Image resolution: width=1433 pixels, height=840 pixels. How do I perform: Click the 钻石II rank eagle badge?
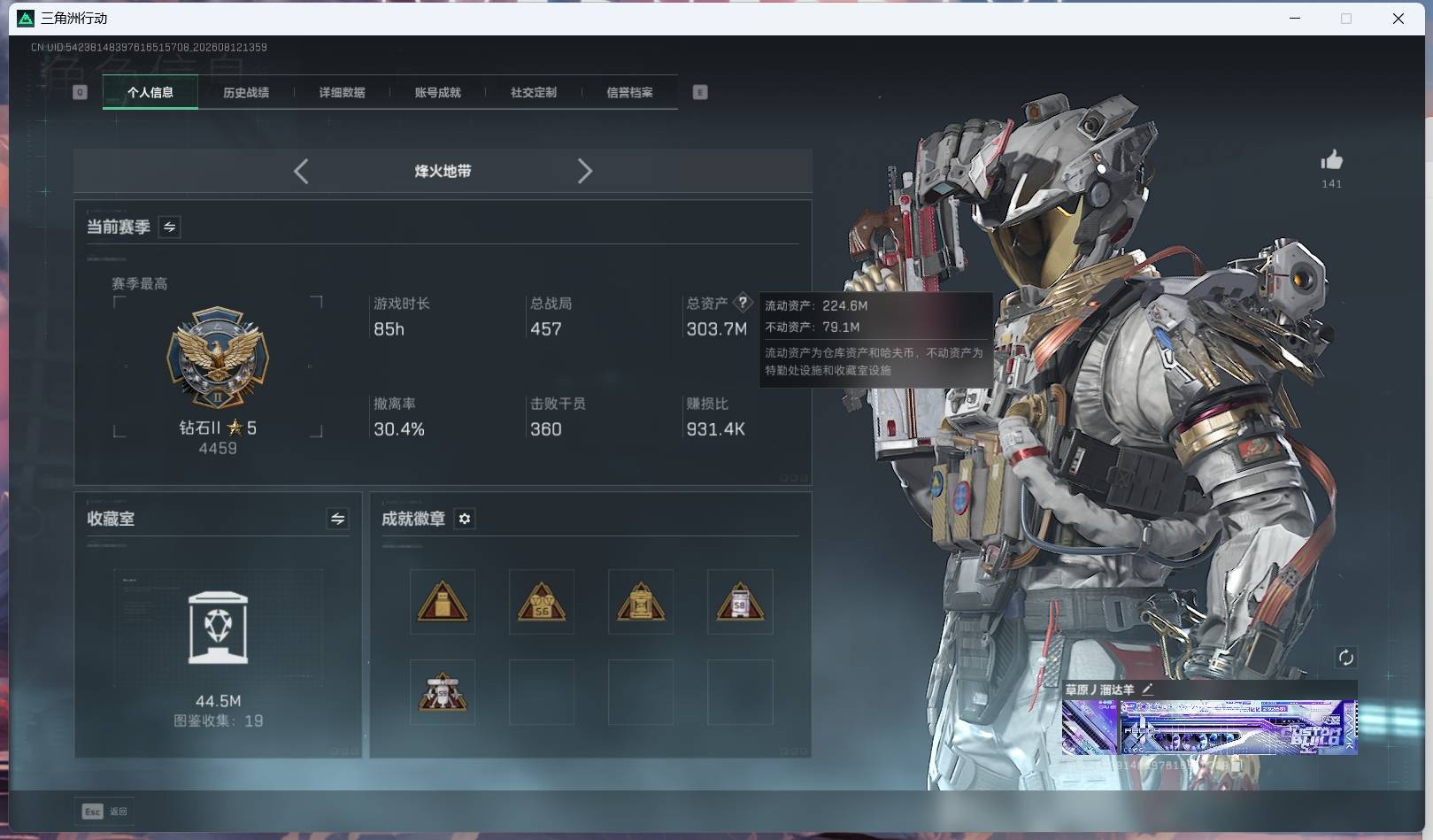pyautogui.click(x=218, y=358)
